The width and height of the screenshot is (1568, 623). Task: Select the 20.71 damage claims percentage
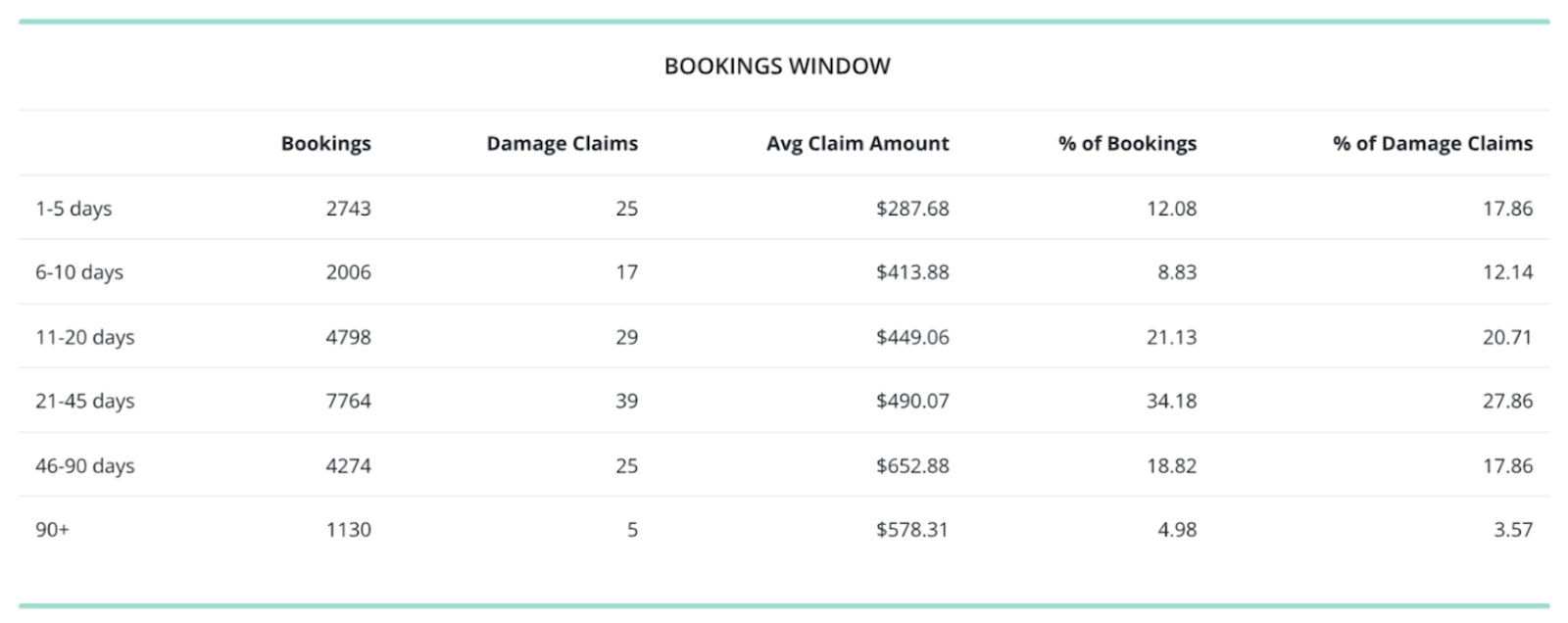pos(1507,337)
